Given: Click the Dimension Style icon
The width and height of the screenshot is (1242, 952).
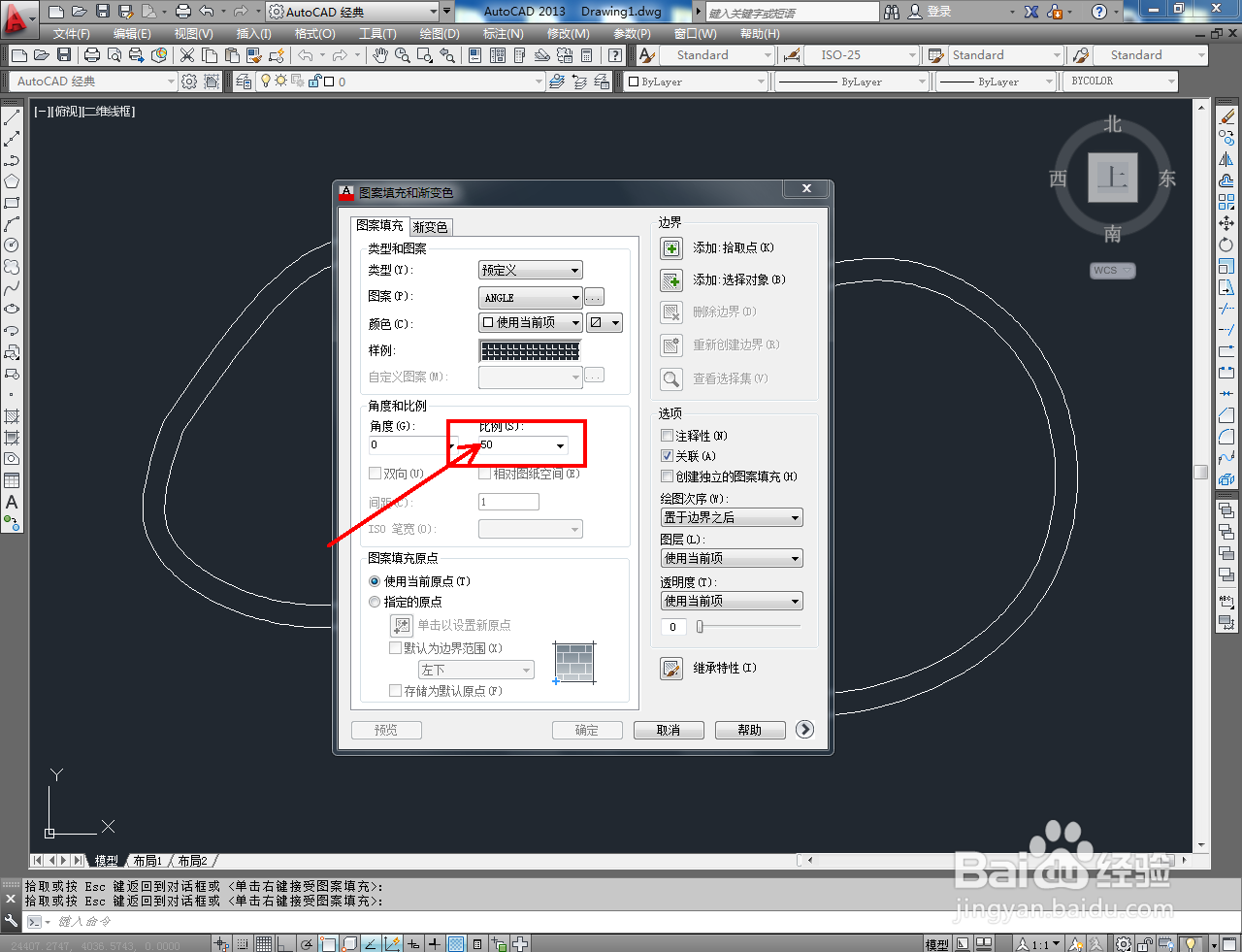Looking at the screenshot, I should pos(793,55).
